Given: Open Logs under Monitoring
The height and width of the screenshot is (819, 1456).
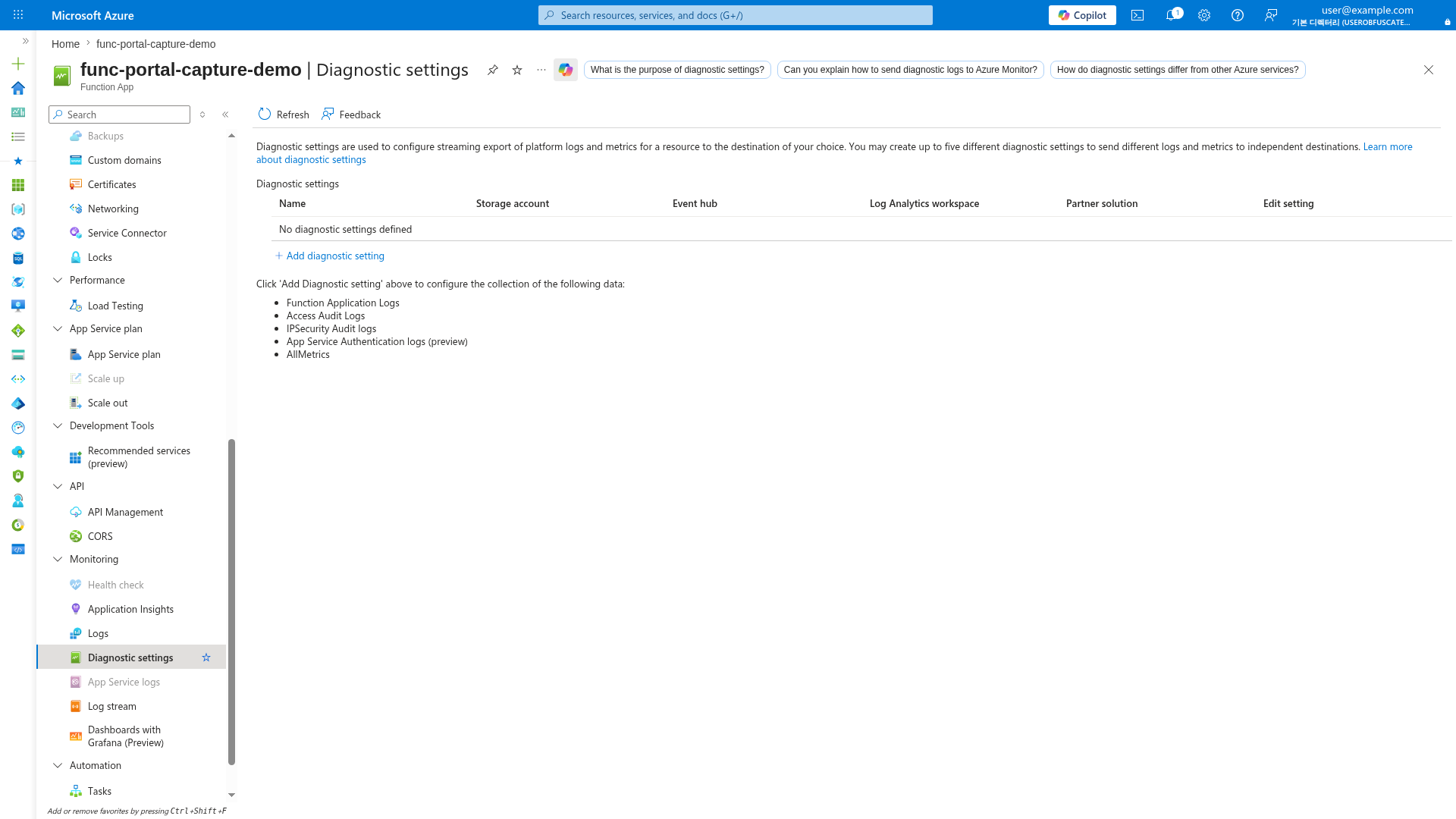Looking at the screenshot, I should click(131, 633).
